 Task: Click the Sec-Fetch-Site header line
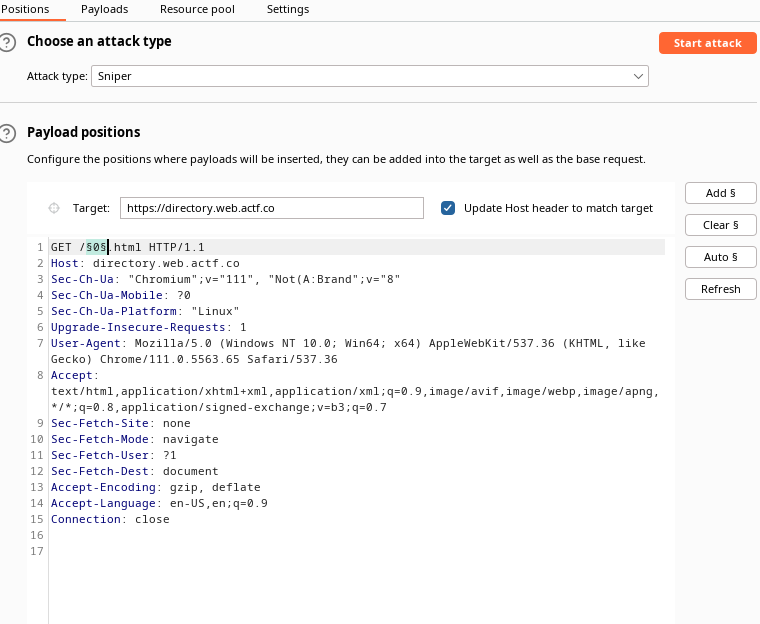(121, 423)
